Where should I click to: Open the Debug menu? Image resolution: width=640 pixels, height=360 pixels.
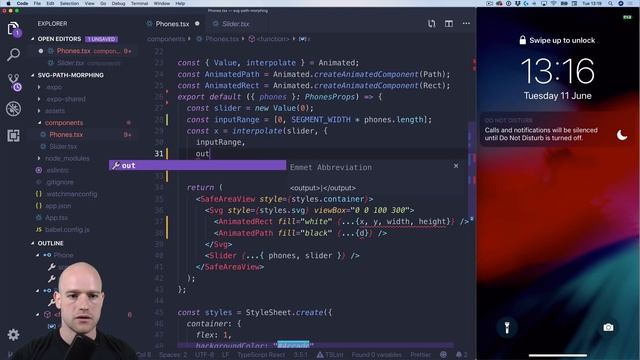click(118, 3)
